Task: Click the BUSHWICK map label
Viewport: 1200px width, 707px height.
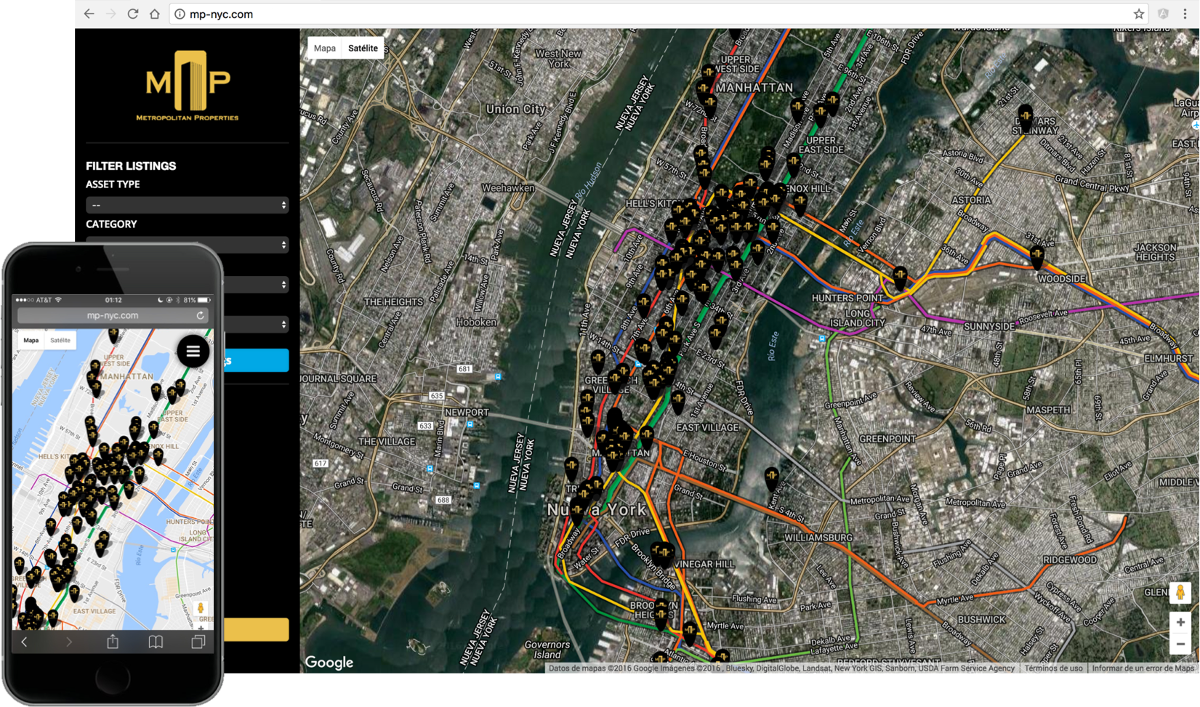Action: click(981, 619)
